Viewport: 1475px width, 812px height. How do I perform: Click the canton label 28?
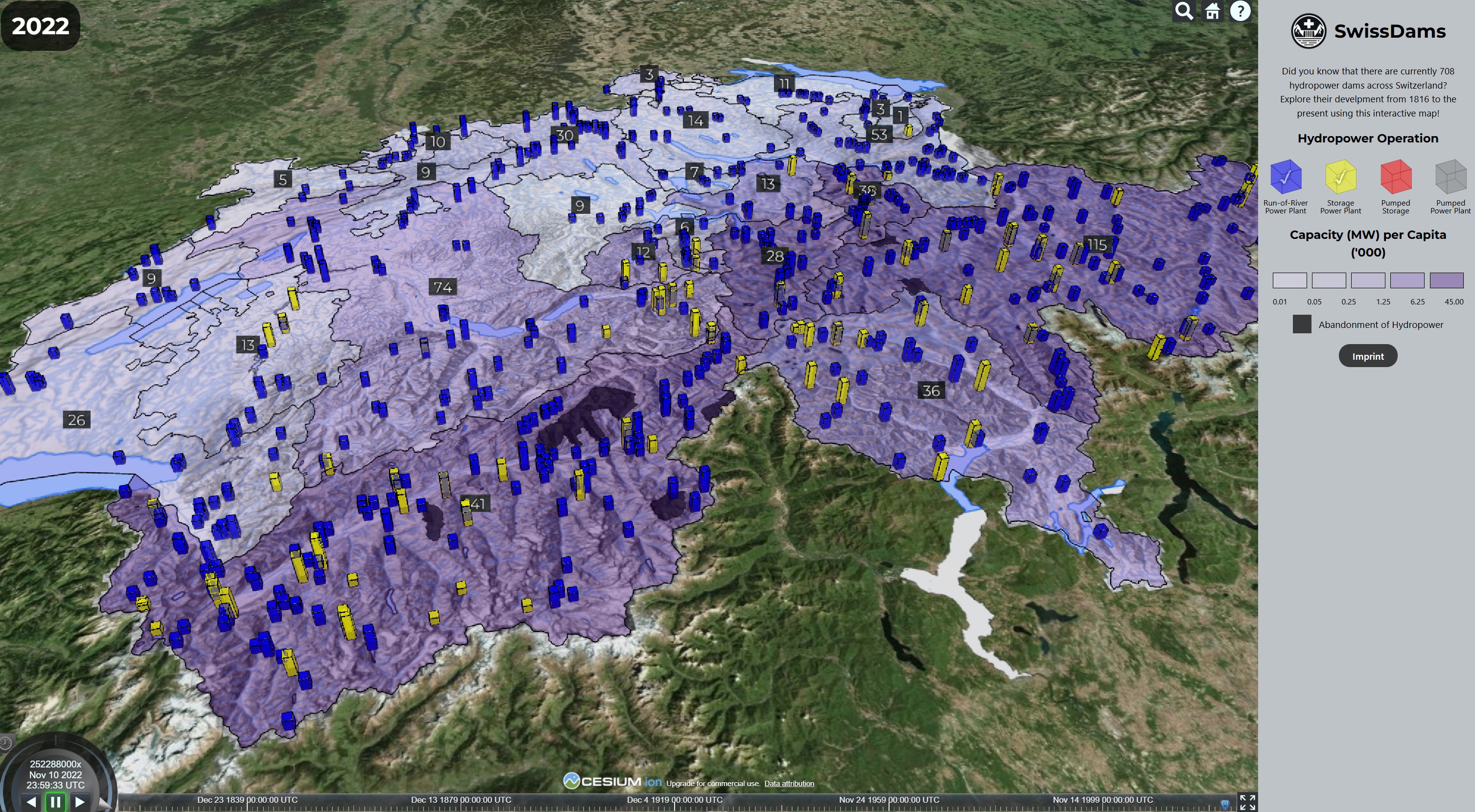[775, 256]
